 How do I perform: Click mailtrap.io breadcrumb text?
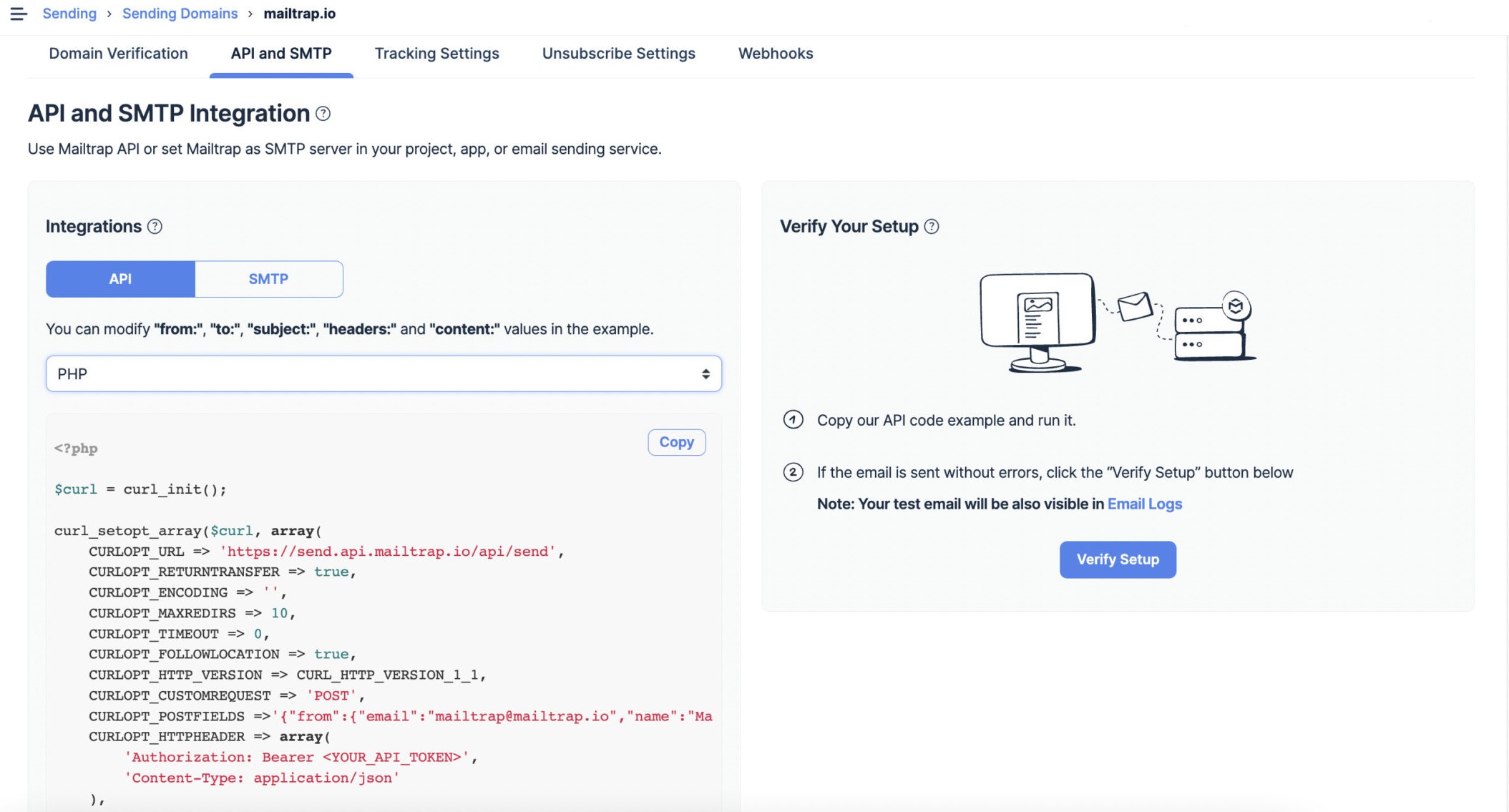coord(300,14)
